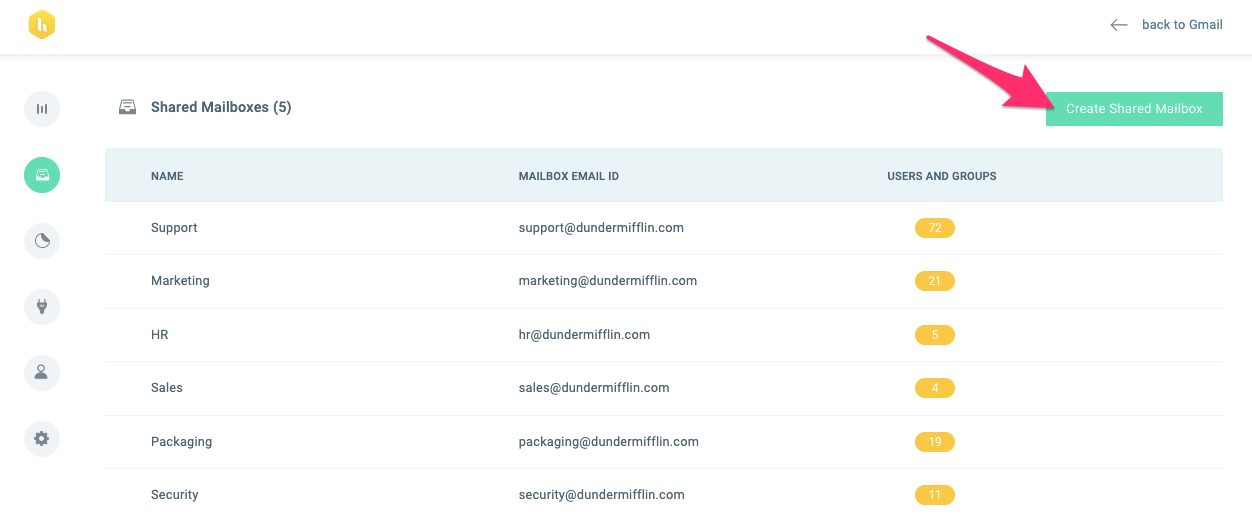Click marketing@dundermifflin.com email
1252x521 pixels.
[x=608, y=281]
